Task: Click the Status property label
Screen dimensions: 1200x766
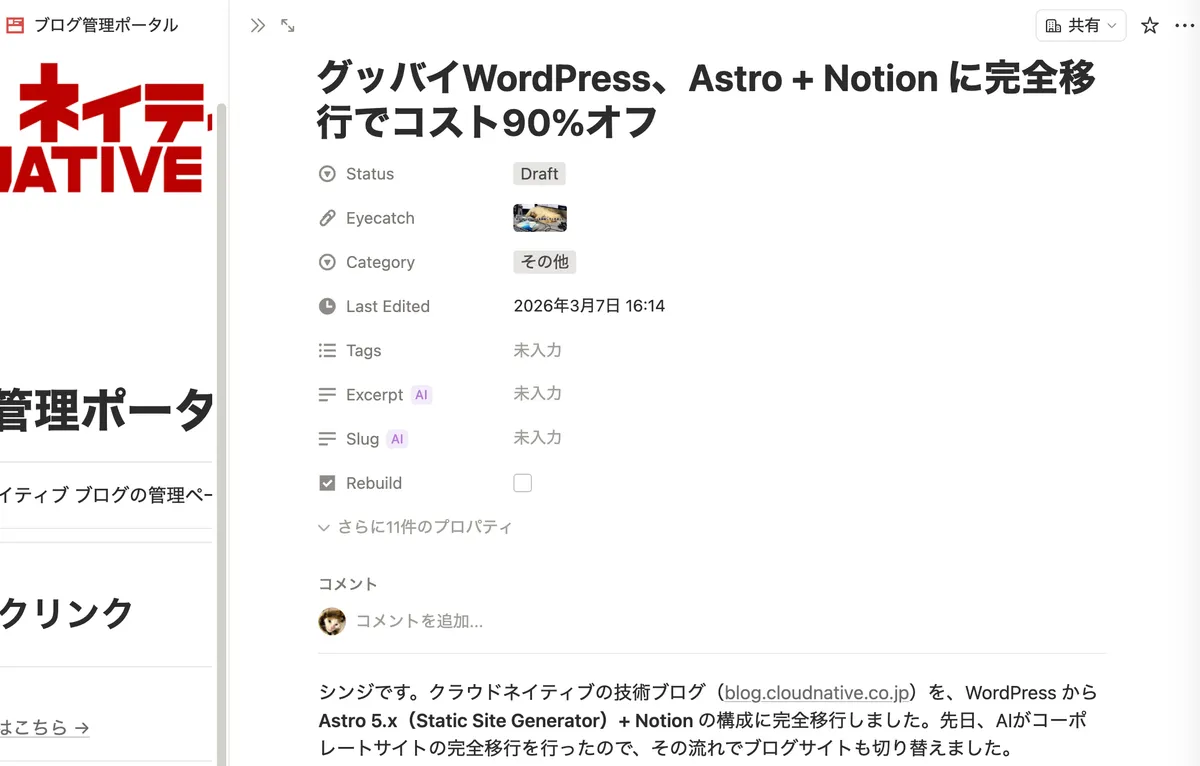Action: pyautogui.click(x=370, y=174)
